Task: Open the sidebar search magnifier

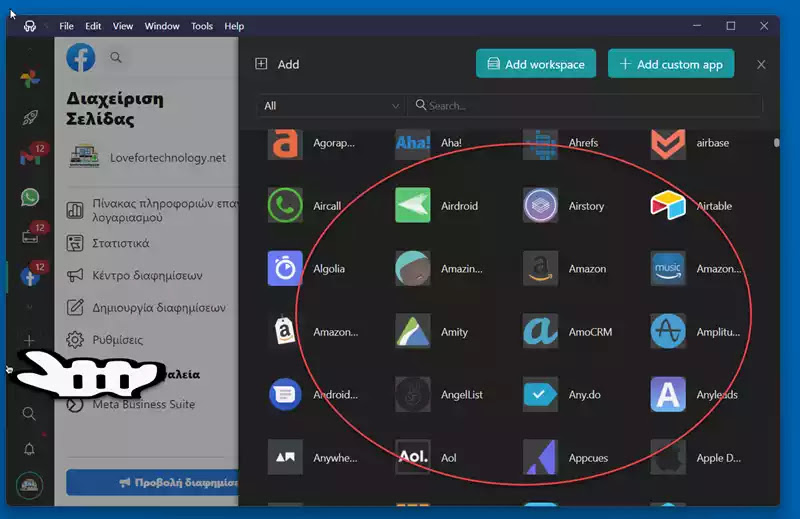Action: [x=29, y=413]
